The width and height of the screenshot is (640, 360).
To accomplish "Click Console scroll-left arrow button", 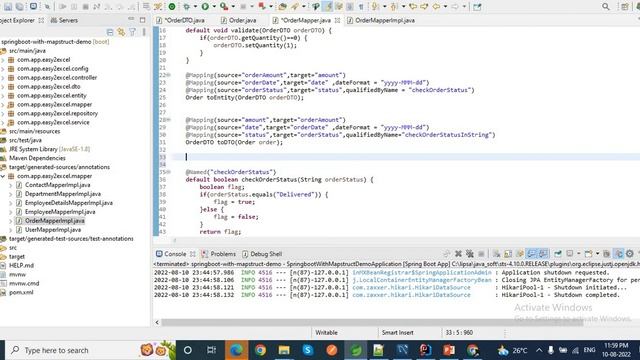I will 158,322.
